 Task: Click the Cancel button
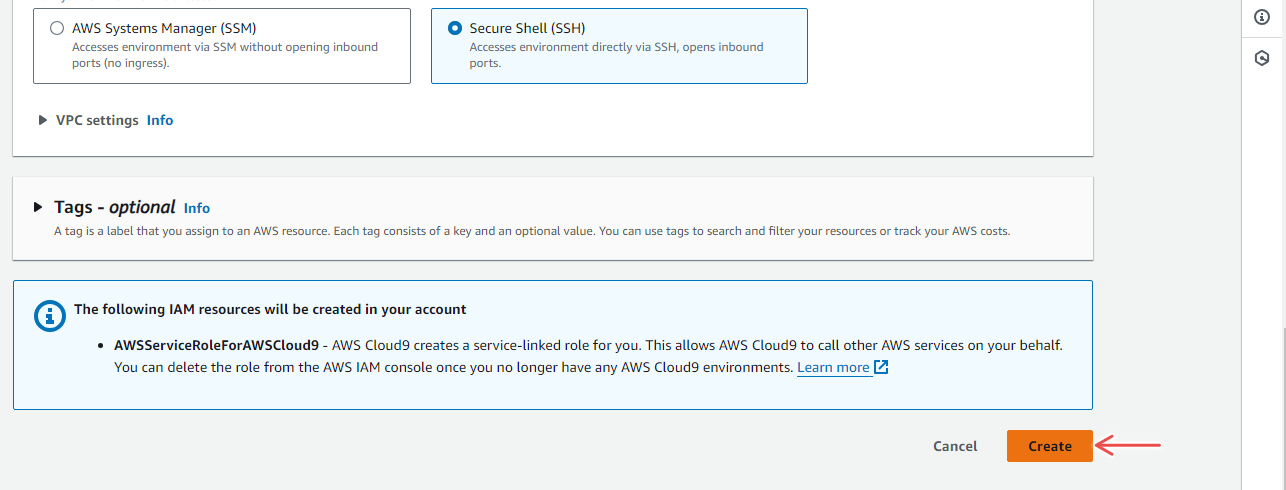point(955,446)
